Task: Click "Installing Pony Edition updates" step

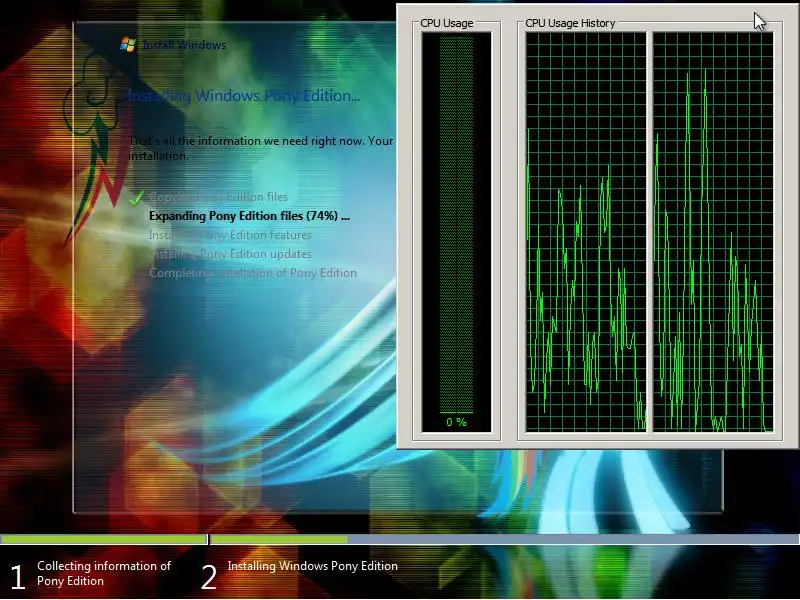Action: coord(230,254)
